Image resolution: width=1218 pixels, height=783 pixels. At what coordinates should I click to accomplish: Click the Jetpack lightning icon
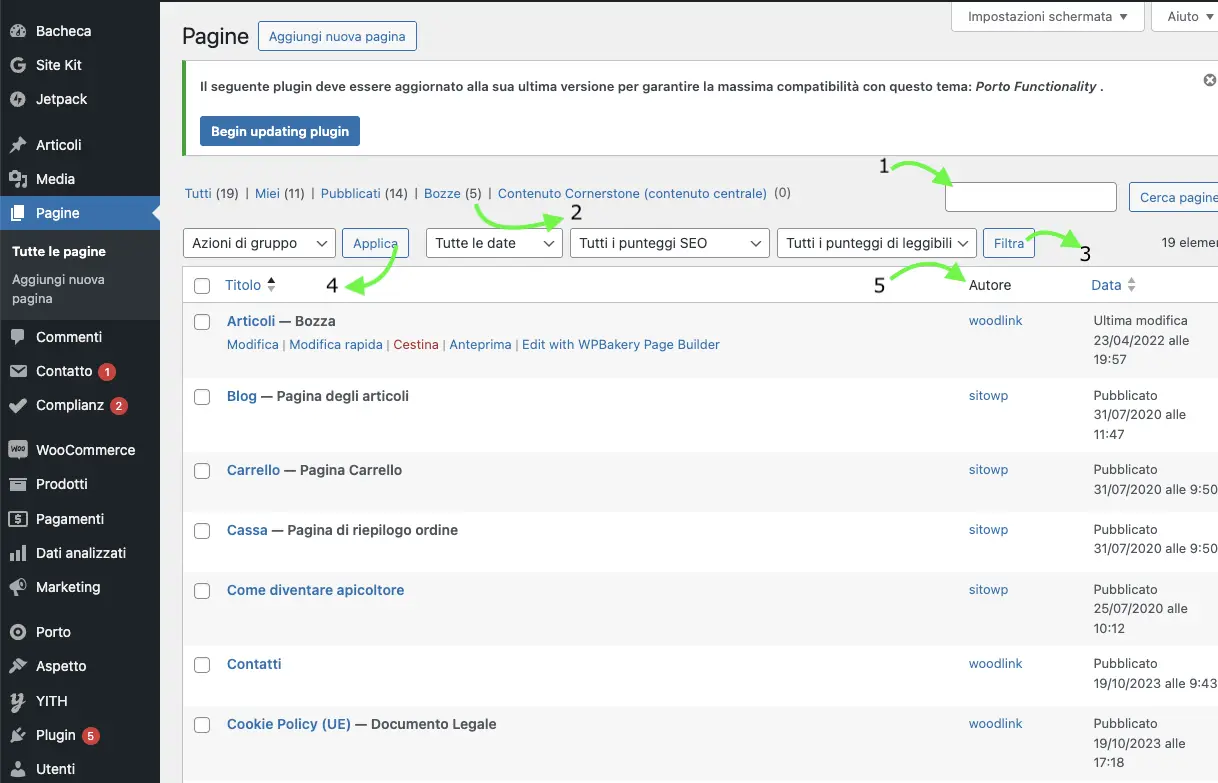coord(17,99)
